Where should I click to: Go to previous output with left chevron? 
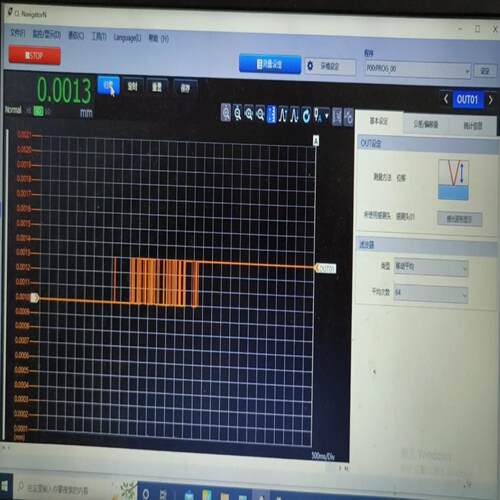pyautogui.click(x=445, y=99)
